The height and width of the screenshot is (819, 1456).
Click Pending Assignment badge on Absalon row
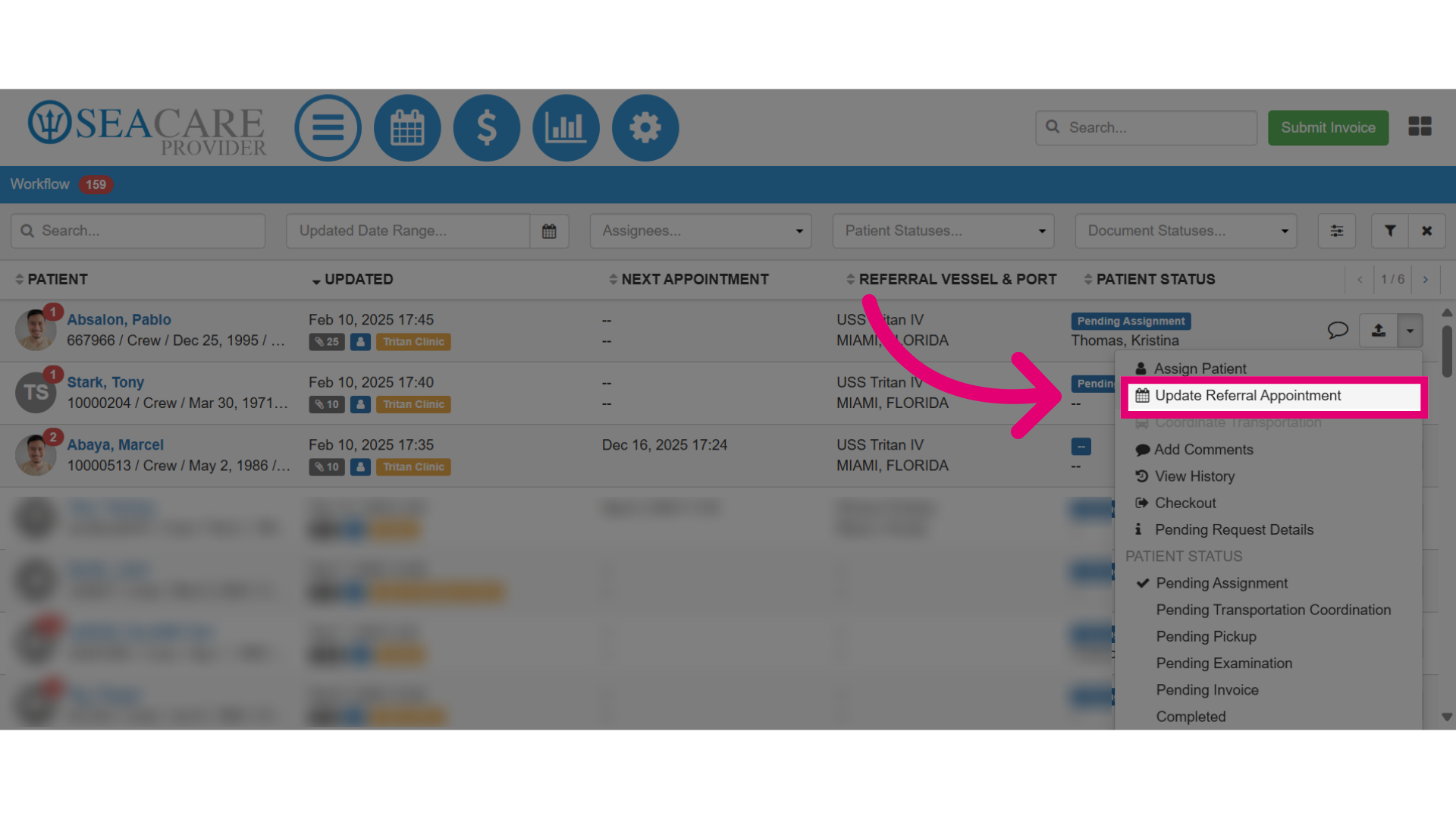coord(1131,322)
